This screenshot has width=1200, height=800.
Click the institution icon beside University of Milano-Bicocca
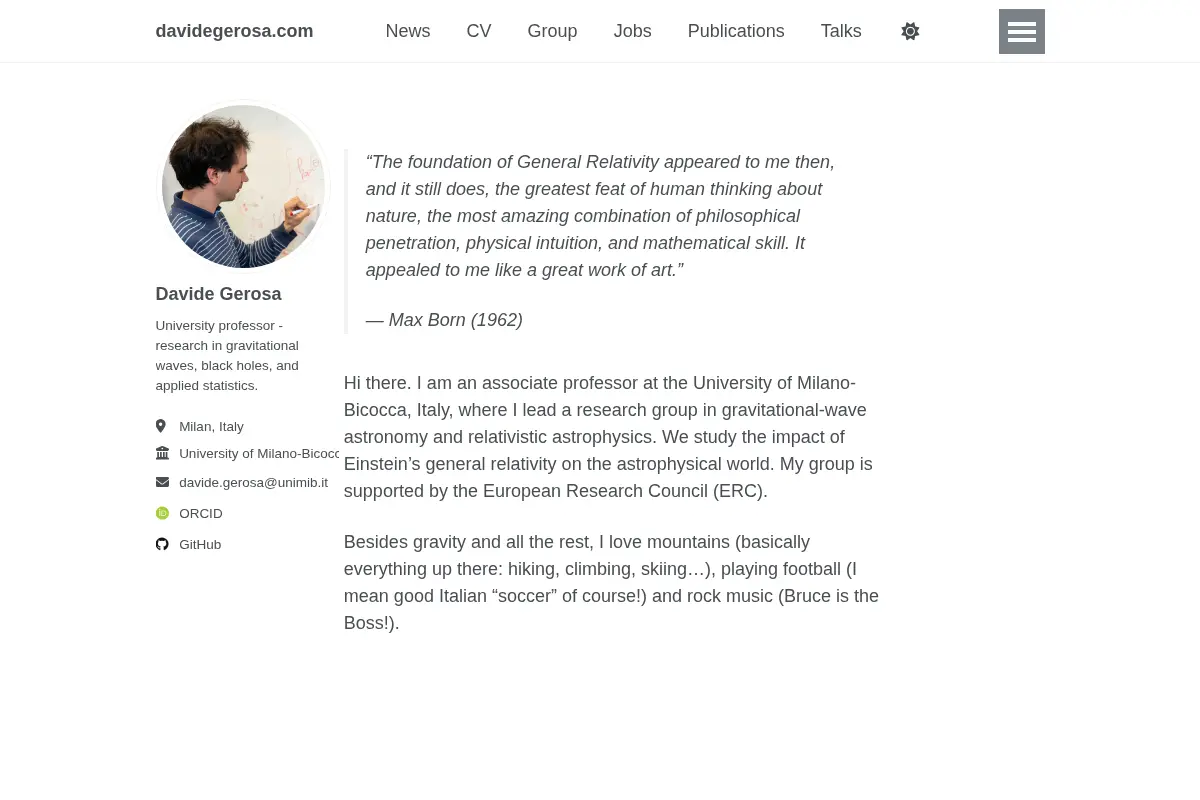(162, 453)
